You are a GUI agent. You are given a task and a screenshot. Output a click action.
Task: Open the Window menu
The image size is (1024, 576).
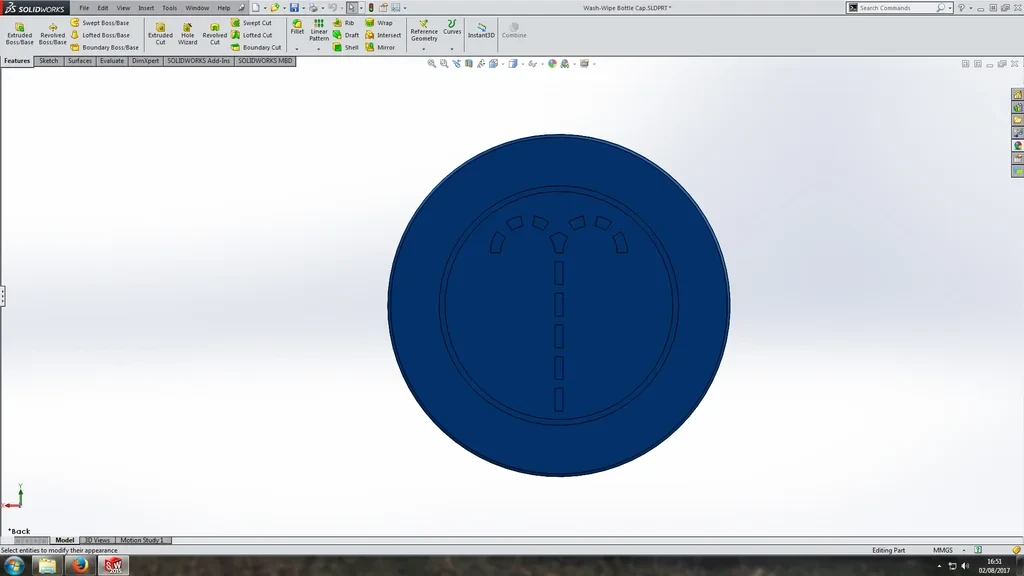197,8
